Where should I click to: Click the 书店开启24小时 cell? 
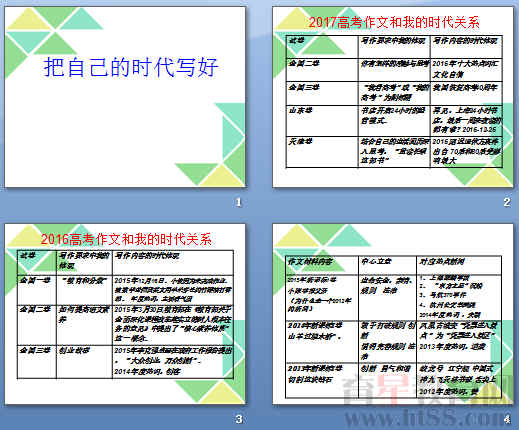coord(394,121)
